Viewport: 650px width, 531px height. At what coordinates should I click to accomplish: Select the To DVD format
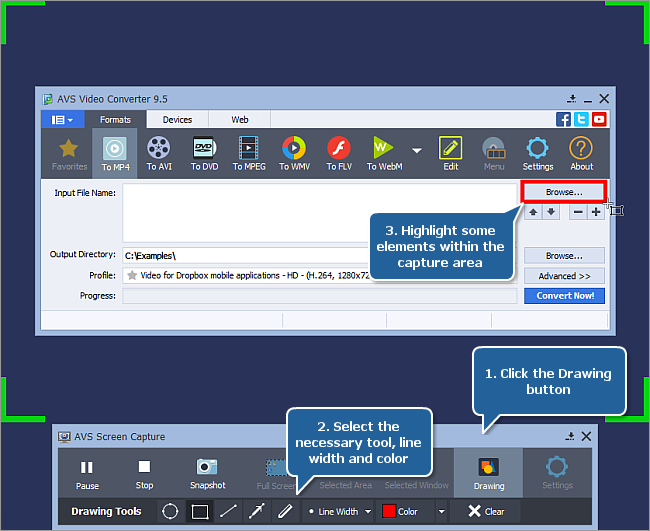(x=204, y=153)
